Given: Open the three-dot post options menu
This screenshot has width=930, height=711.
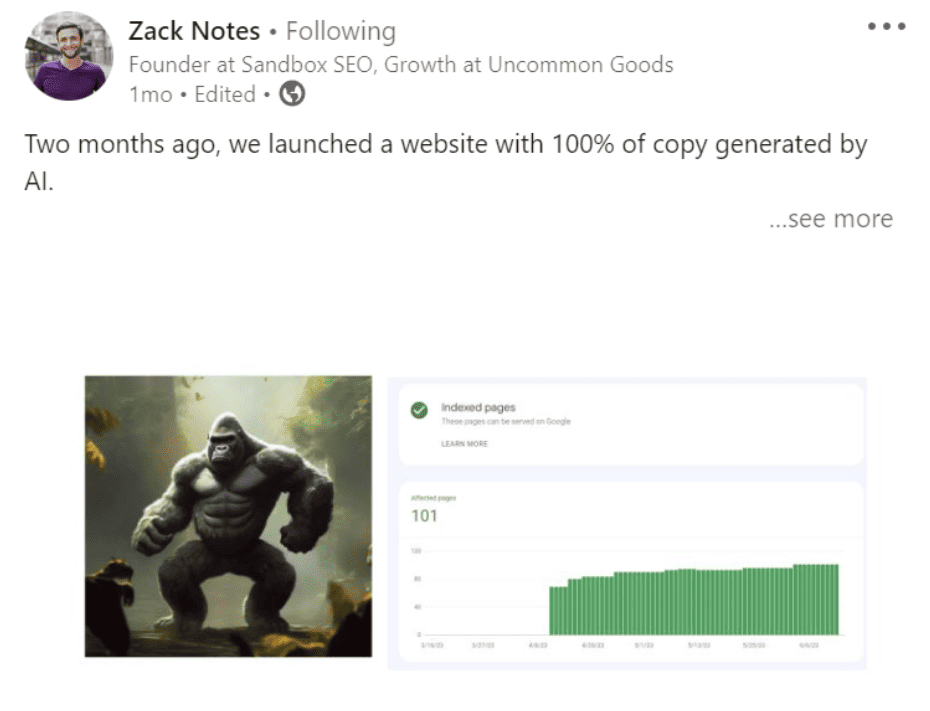Looking at the screenshot, I should click(x=886, y=27).
